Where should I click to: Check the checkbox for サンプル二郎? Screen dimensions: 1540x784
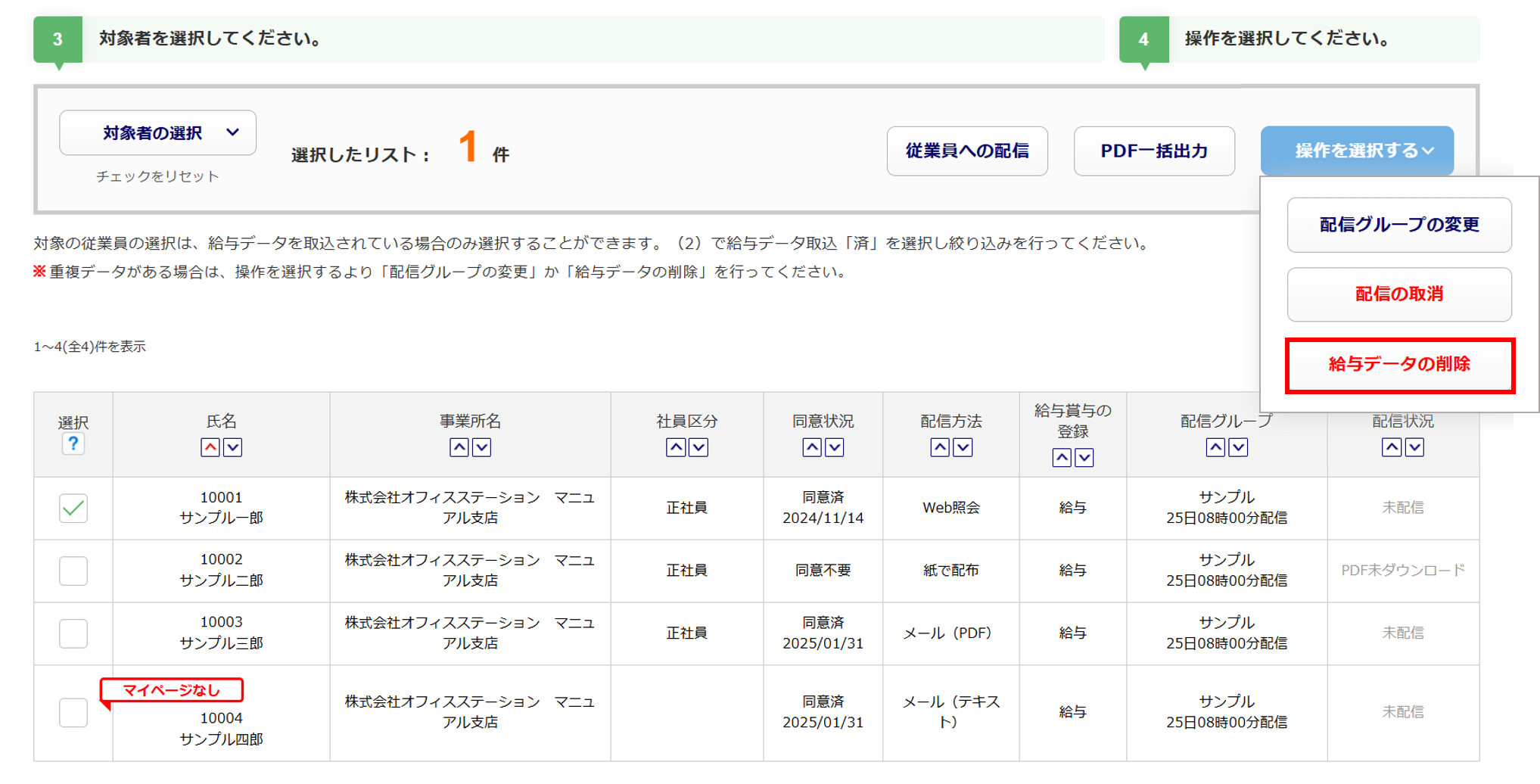coord(73,571)
